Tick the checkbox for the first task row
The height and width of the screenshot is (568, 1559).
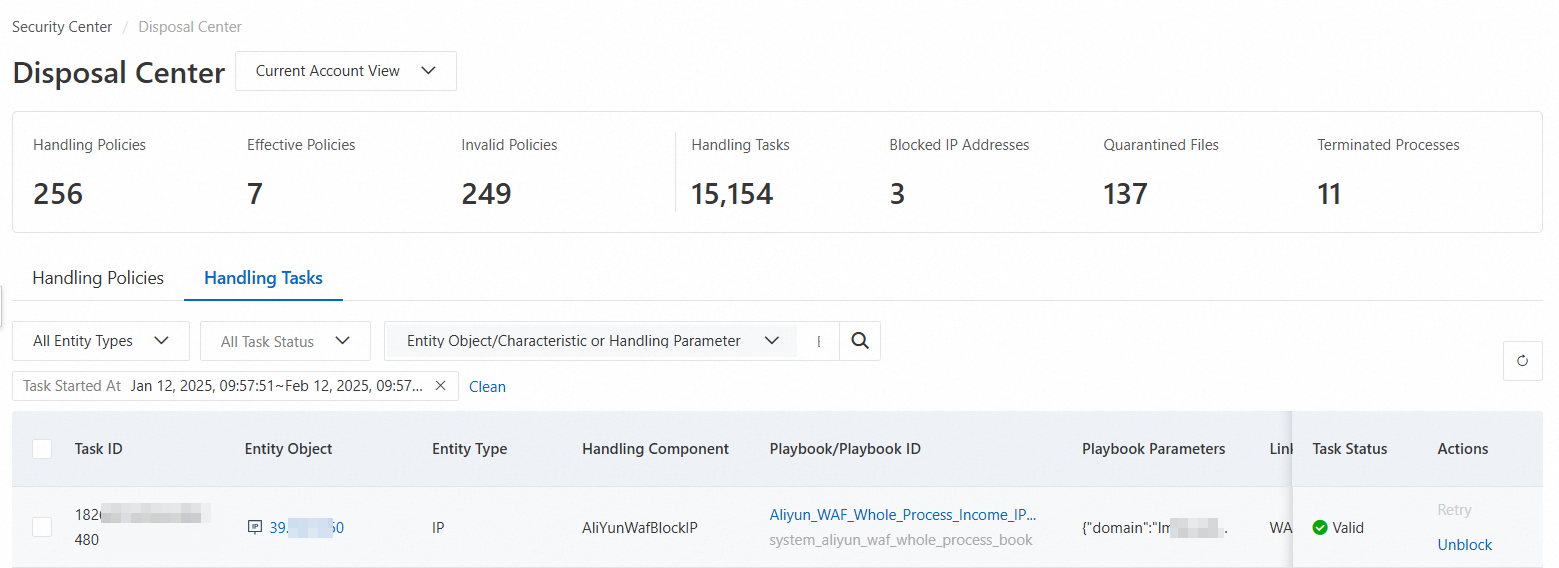pyautogui.click(x=42, y=527)
